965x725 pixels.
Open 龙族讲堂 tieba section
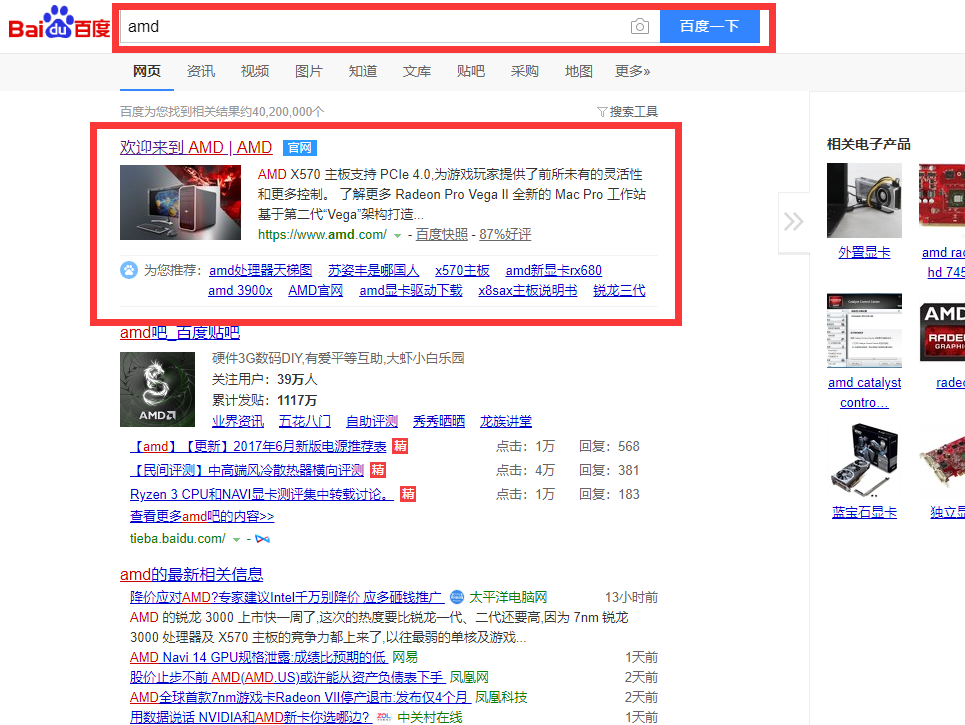(x=506, y=422)
